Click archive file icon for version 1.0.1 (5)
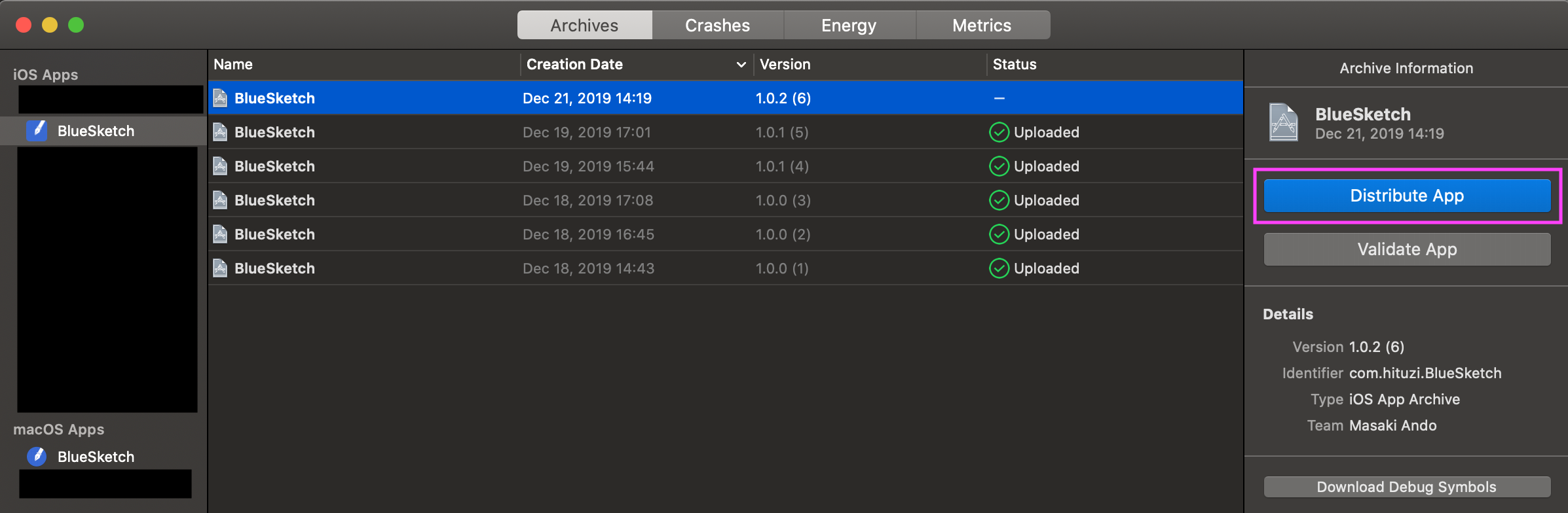This screenshot has width=1568, height=513. click(221, 132)
